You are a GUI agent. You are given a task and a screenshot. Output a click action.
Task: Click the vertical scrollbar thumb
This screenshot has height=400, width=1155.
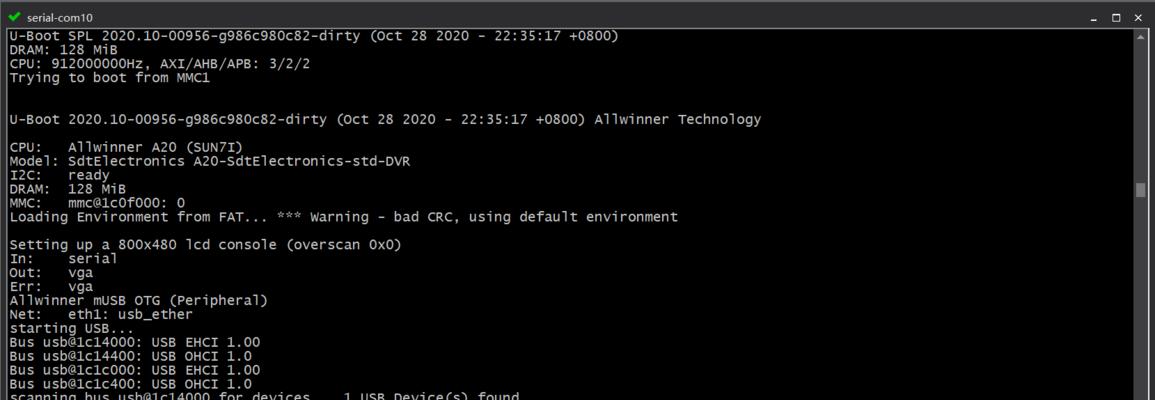pos(1140,190)
